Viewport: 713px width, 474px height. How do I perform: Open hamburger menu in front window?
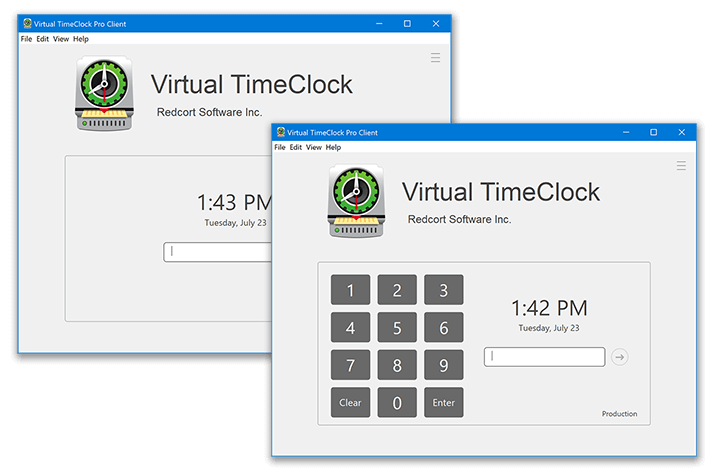681,166
